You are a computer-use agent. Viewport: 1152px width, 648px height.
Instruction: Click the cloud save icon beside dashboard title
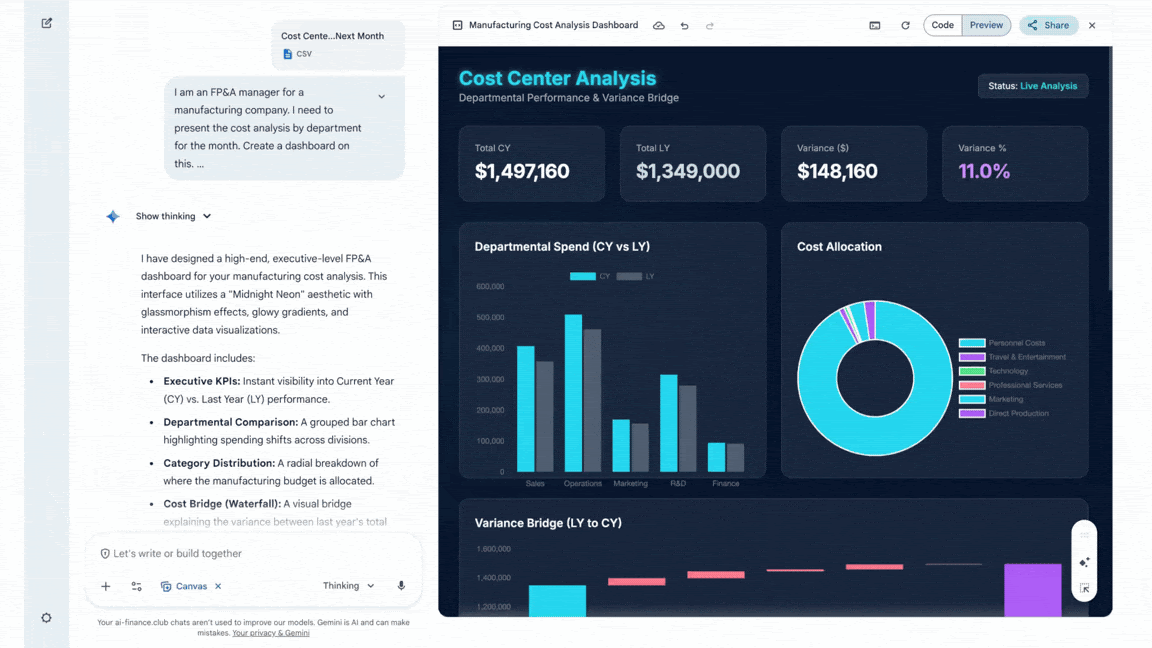pos(659,26)
